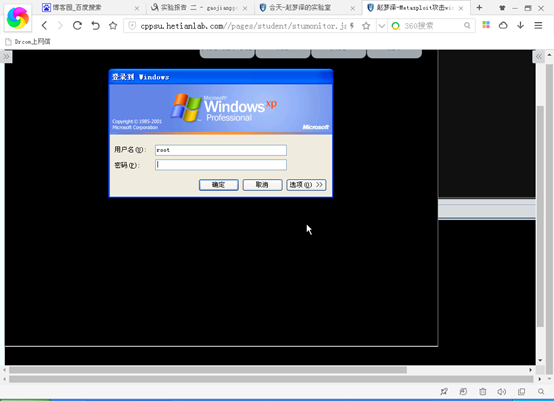This screenshot has height=401, width=554.
Task: Collapse the right panel with double-arrow
Action: (x=539, y=57)
